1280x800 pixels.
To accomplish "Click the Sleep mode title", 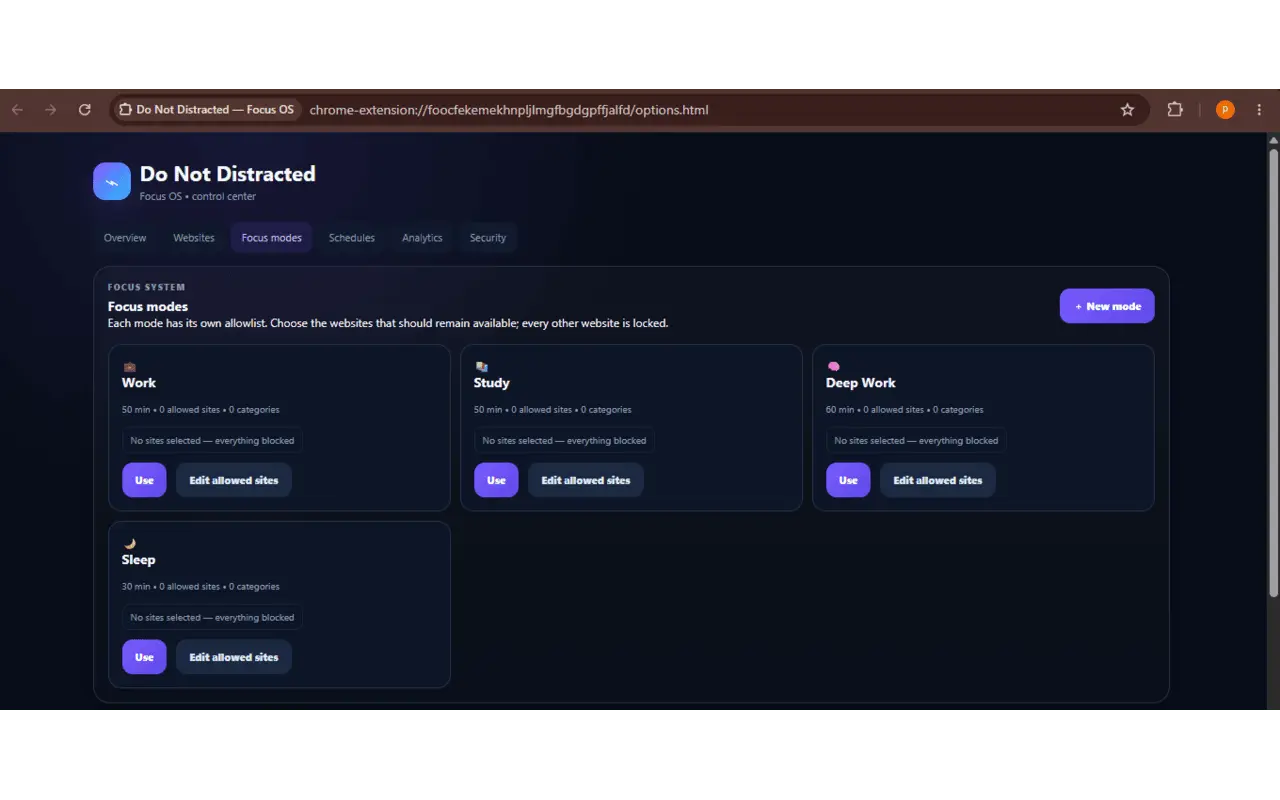I will tap(139, 560).
